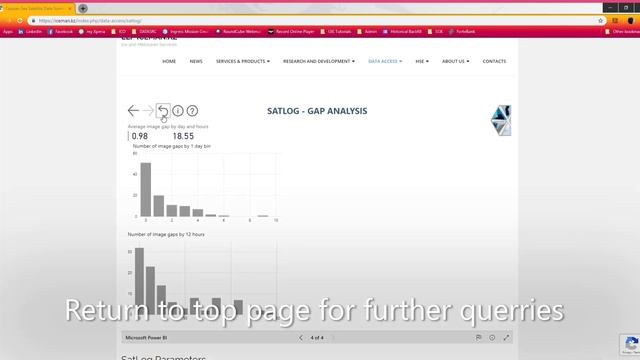Image resolution: width=640 pixels, height=360 pixels.
Task: Click the triangular logo beside the report title
Action: (x=501, y=120)
